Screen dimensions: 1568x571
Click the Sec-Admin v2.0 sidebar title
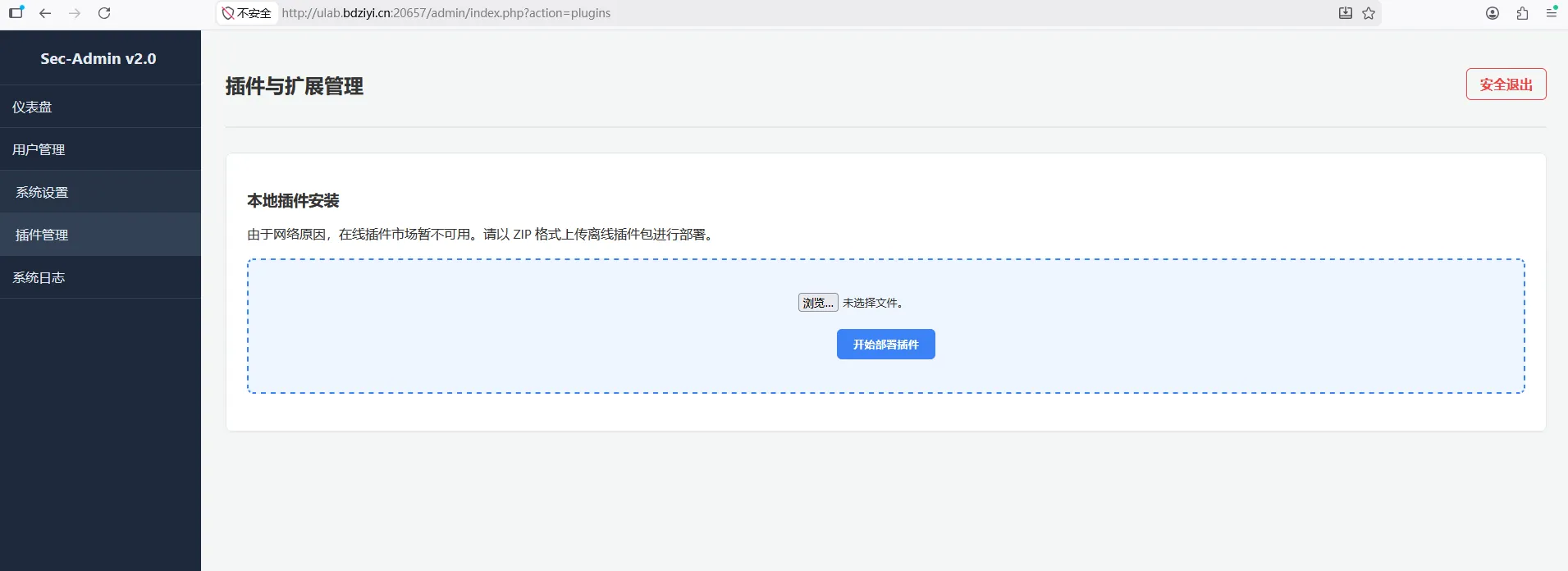[98, 59]
